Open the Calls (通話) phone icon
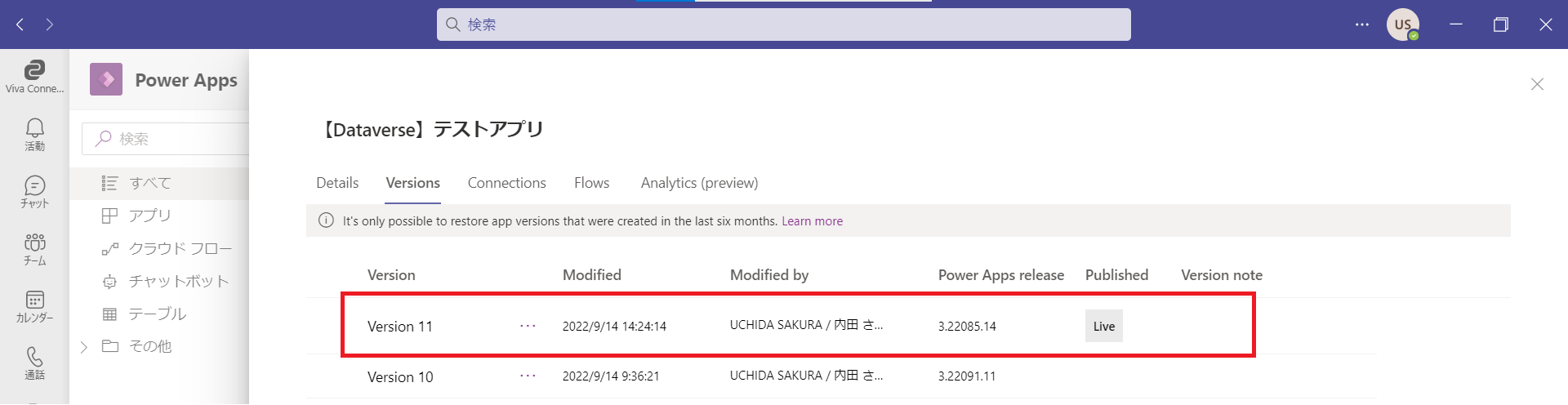The image size is (1568, 405). (34, 363)
